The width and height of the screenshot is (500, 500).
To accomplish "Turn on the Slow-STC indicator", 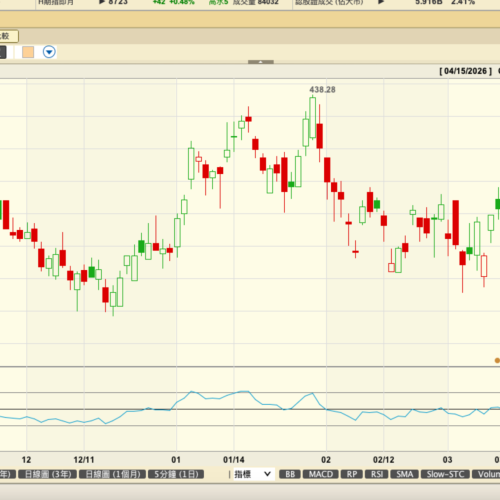I will point(445,474).
